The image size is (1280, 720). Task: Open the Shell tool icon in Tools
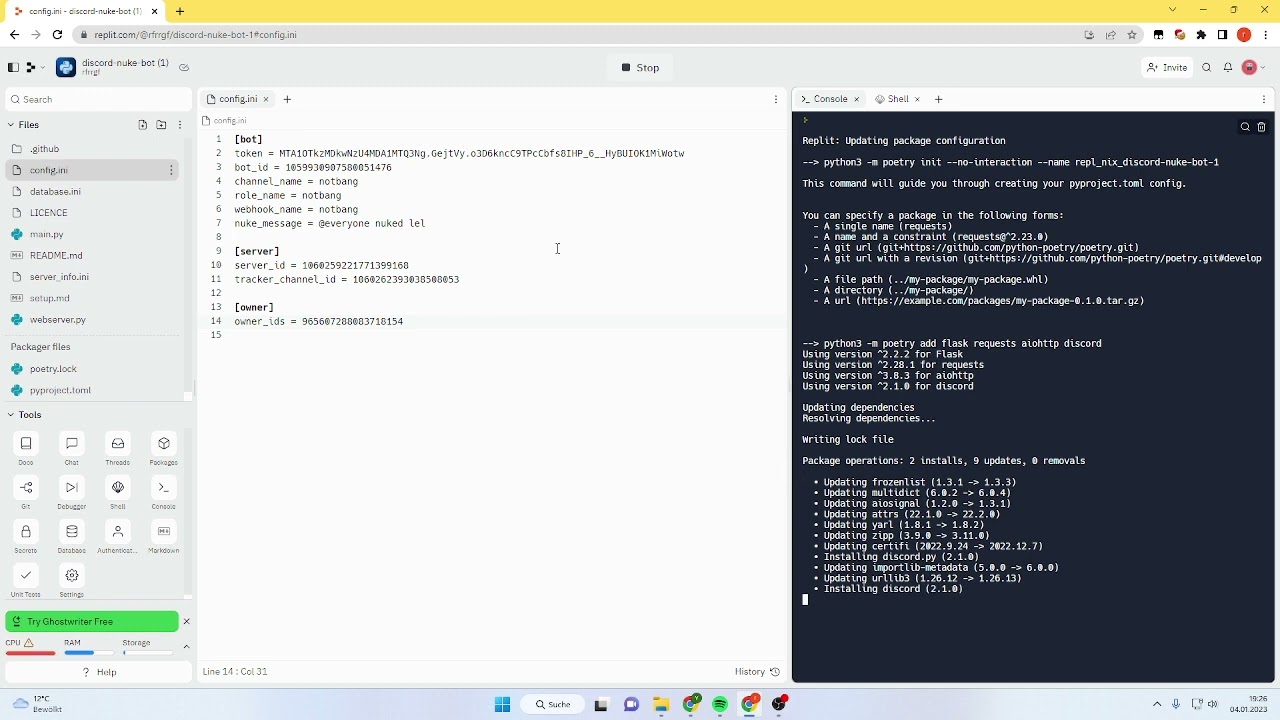(x=118, y=494)
